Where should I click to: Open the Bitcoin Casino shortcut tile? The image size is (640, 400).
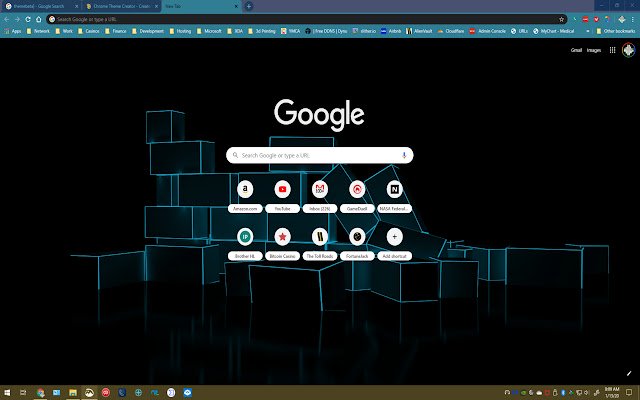tap(282, 244)
